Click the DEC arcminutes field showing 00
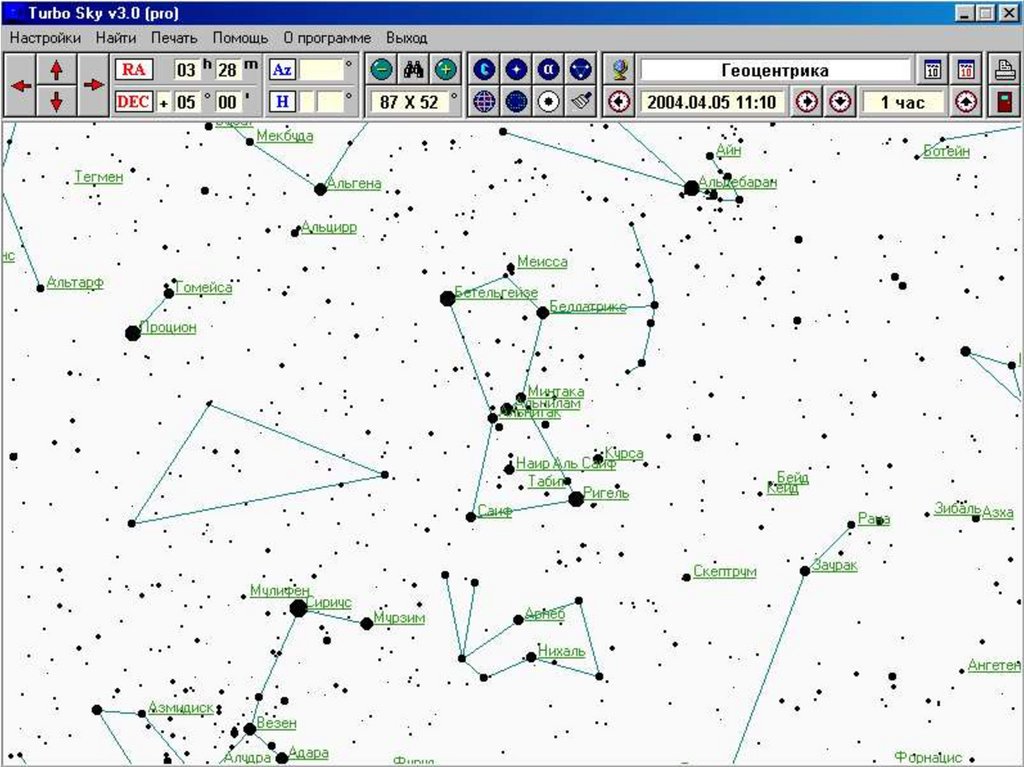 tap(227, 102)
